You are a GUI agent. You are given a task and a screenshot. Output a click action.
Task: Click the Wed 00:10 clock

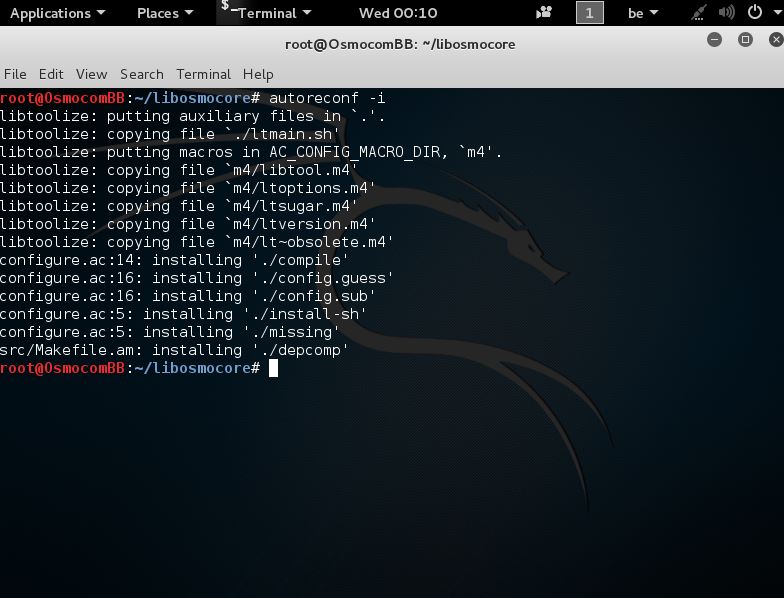click(398, 13)
